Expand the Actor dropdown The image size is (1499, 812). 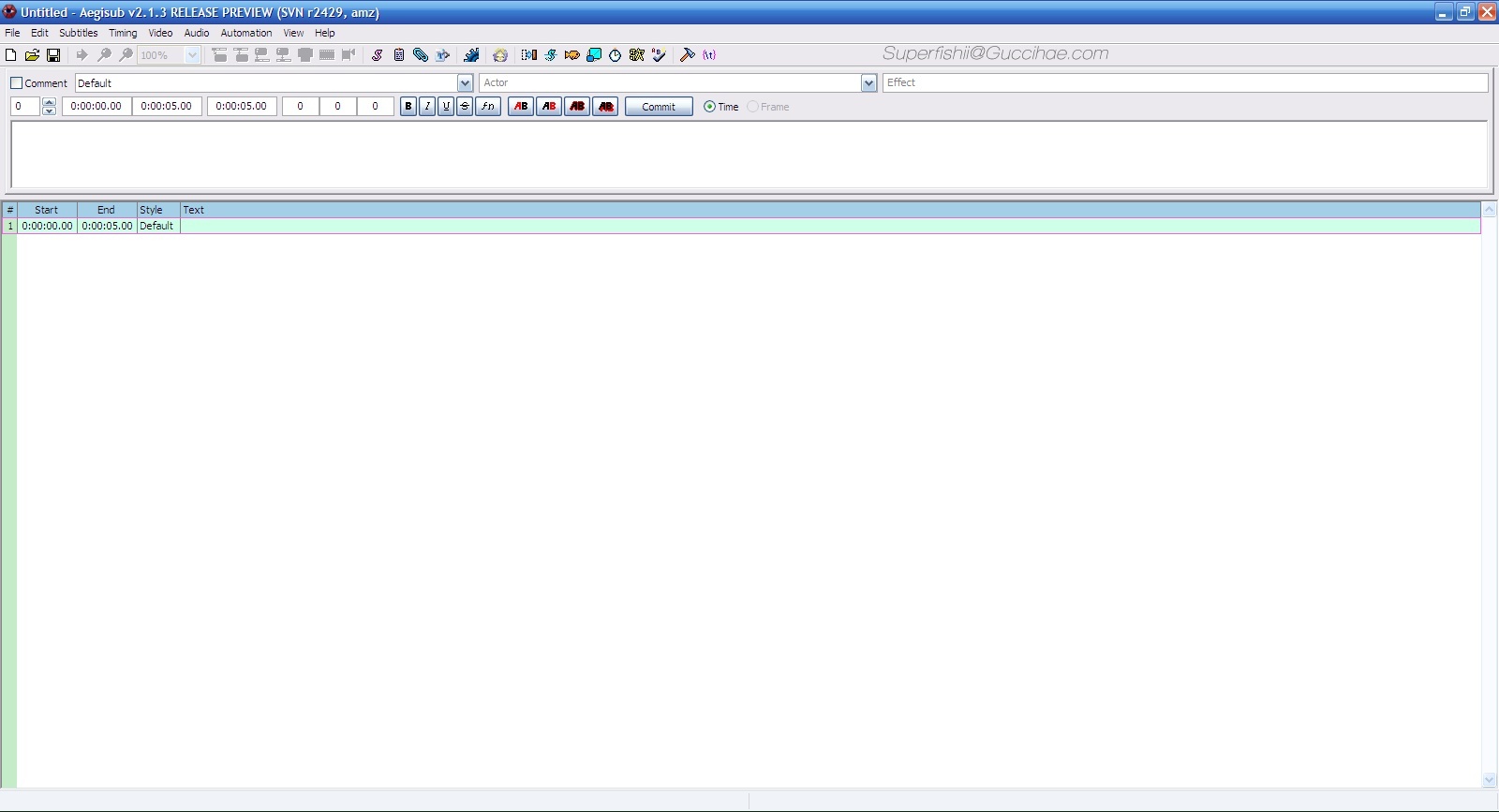point(868,83)
